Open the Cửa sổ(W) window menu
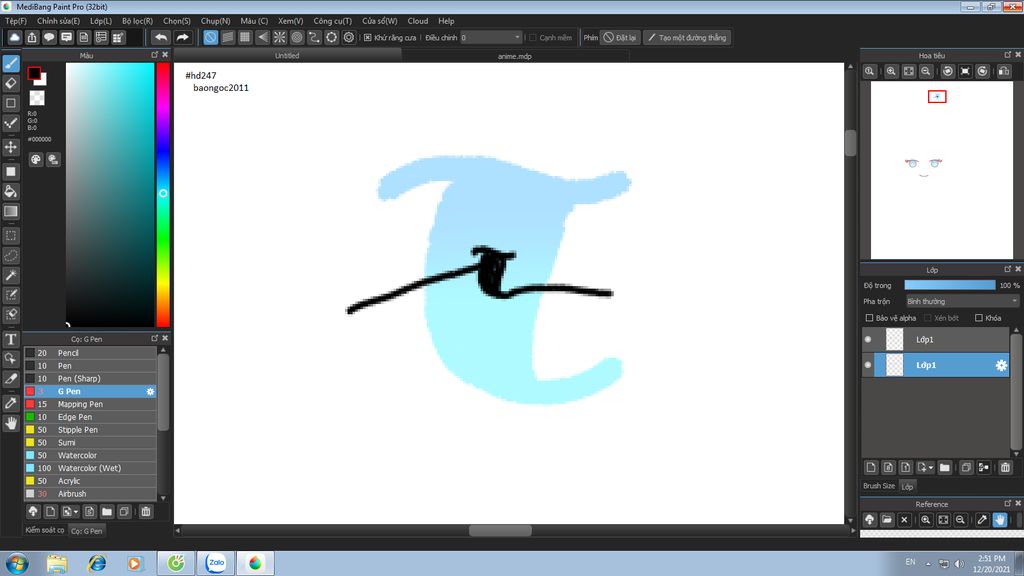The width and height of the screenshot is (1024, 576). tap(379, 21)
